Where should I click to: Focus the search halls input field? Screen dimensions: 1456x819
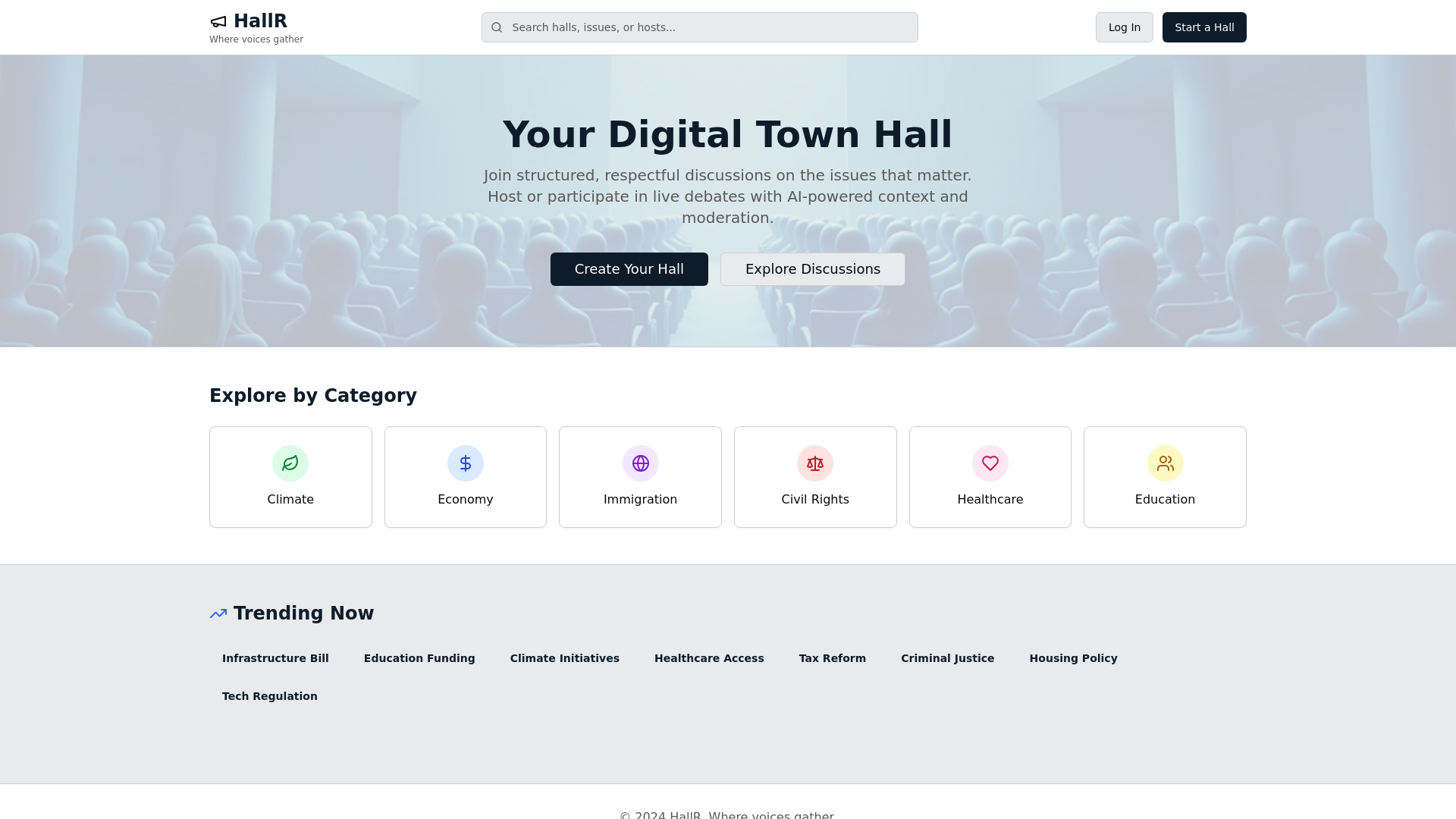(699, 27)
